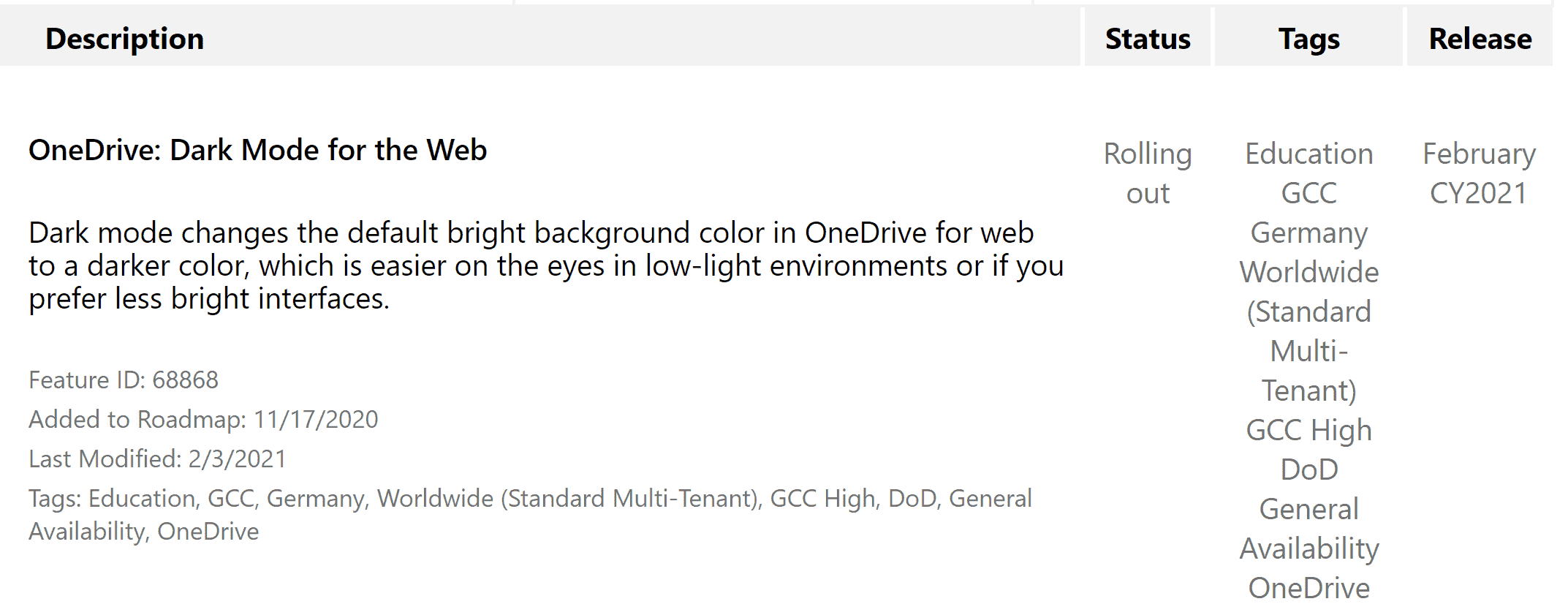Click the General Availability tag in Tags column
Image resolution: width=1568 pixels, height=615 pixels.
coord(1308,529)
